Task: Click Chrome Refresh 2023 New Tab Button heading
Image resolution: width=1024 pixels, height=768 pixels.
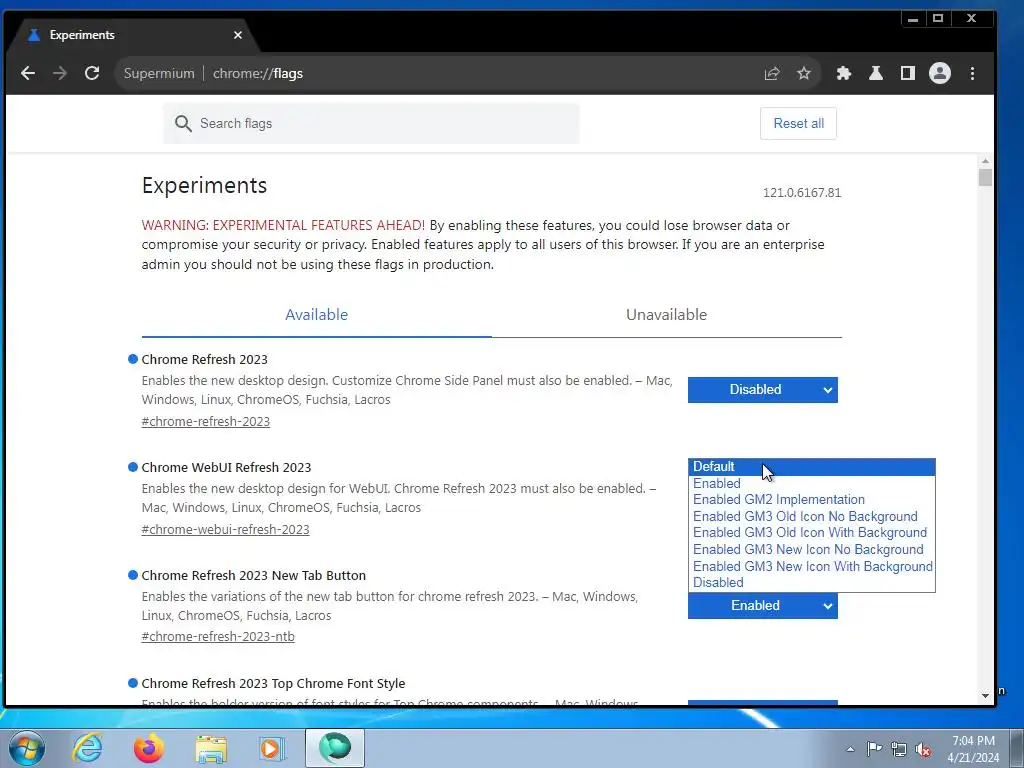Action: pos(253,576)
